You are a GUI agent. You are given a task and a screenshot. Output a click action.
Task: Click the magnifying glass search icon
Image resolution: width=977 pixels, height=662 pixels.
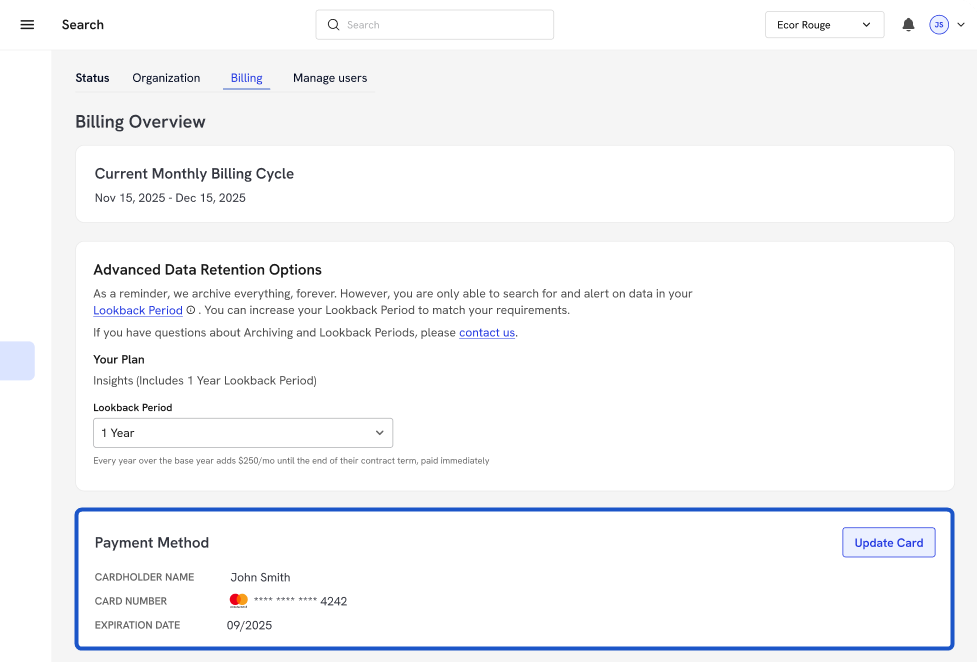click(334, 25)
